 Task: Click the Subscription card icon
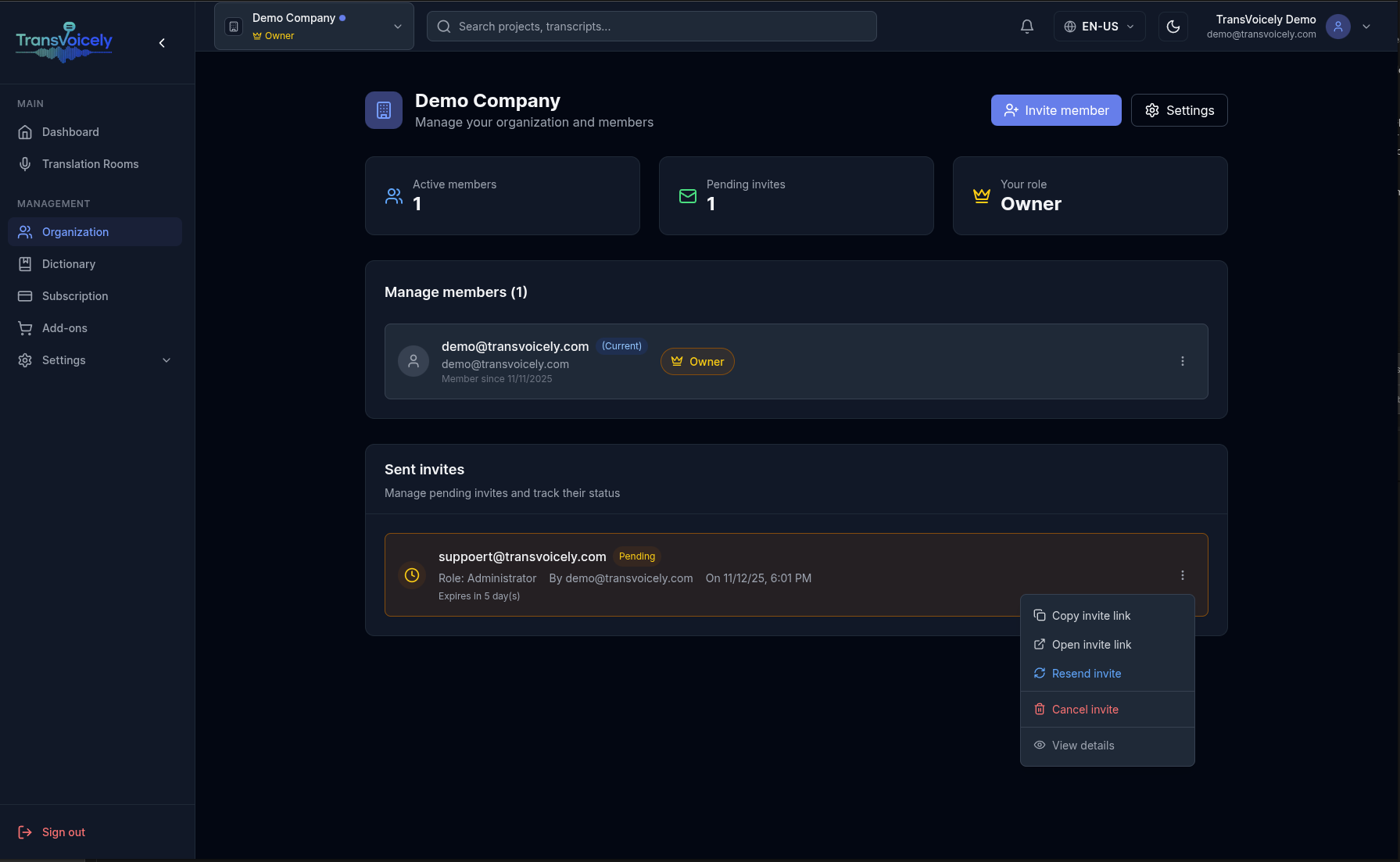click(x=25, y=296)
